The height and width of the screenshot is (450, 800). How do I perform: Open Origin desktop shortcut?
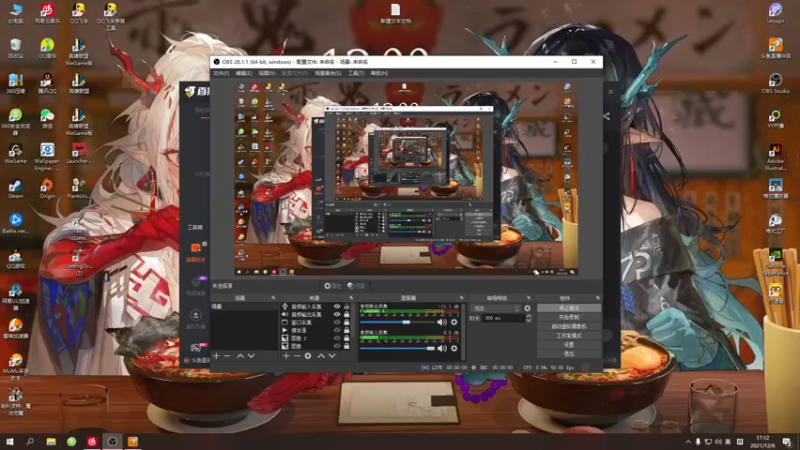click(x=47, y=189)
